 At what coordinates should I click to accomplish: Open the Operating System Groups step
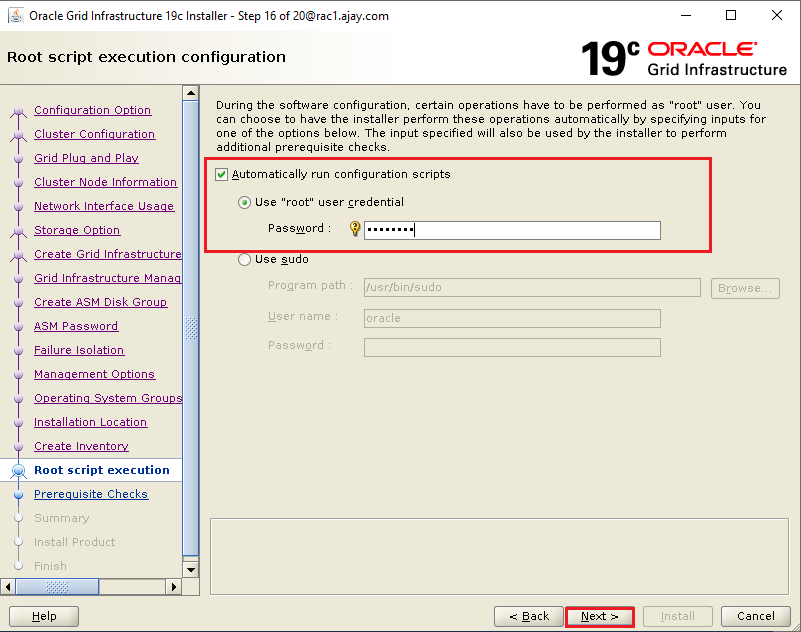point(108,399)
